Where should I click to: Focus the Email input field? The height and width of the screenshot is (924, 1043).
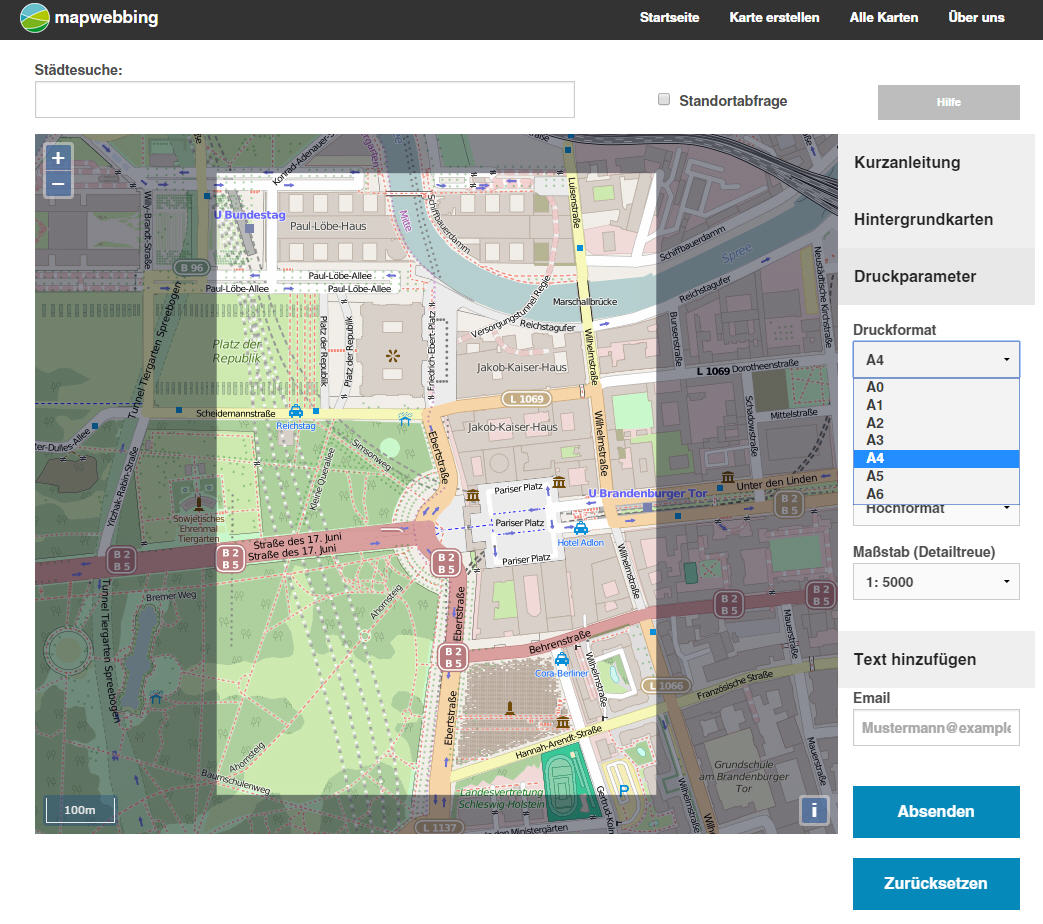coord(935,728)
